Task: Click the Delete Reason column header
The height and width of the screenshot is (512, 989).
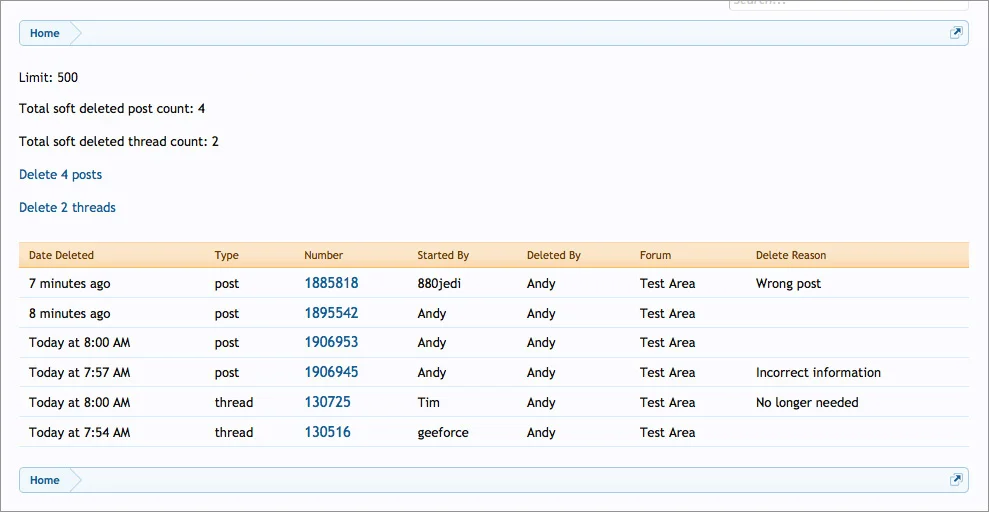Action: click(791, 255)
